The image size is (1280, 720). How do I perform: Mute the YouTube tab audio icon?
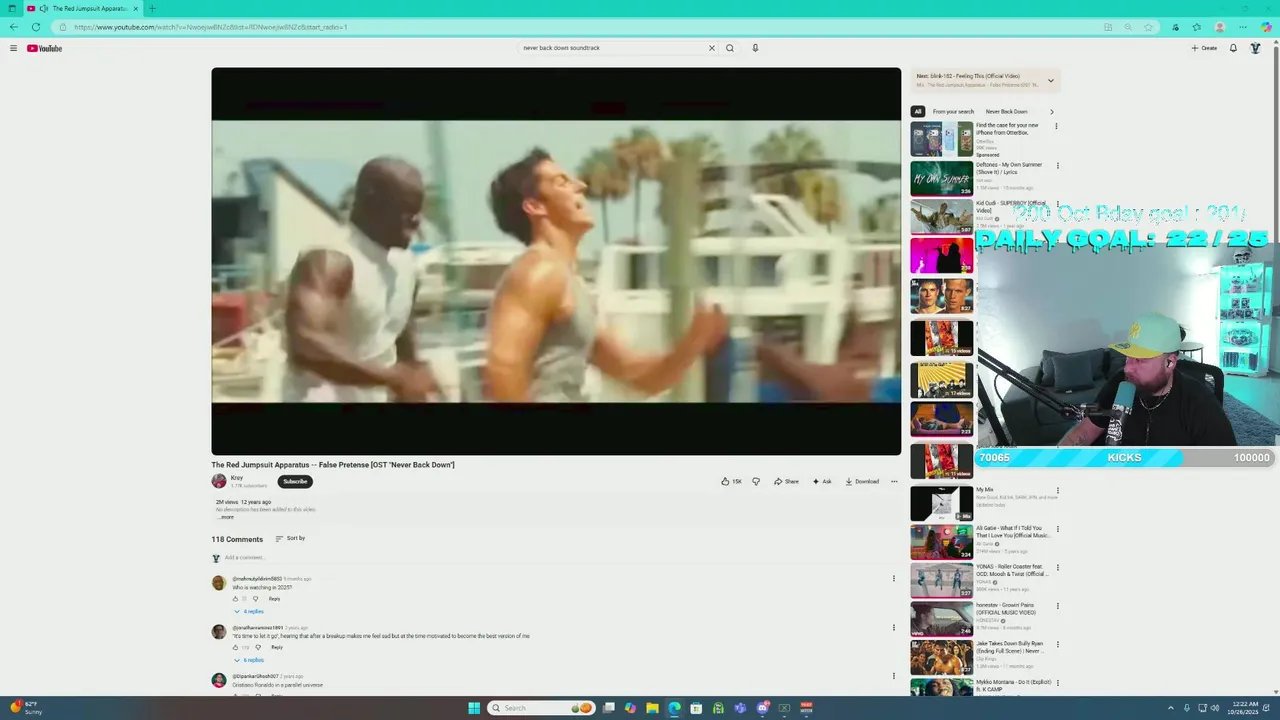(43, 9)
